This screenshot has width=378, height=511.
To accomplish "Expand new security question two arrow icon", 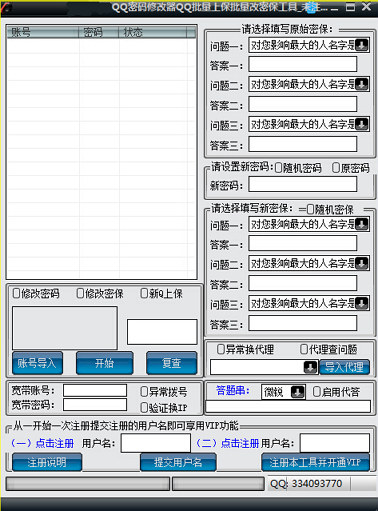I will click(362, 263).
